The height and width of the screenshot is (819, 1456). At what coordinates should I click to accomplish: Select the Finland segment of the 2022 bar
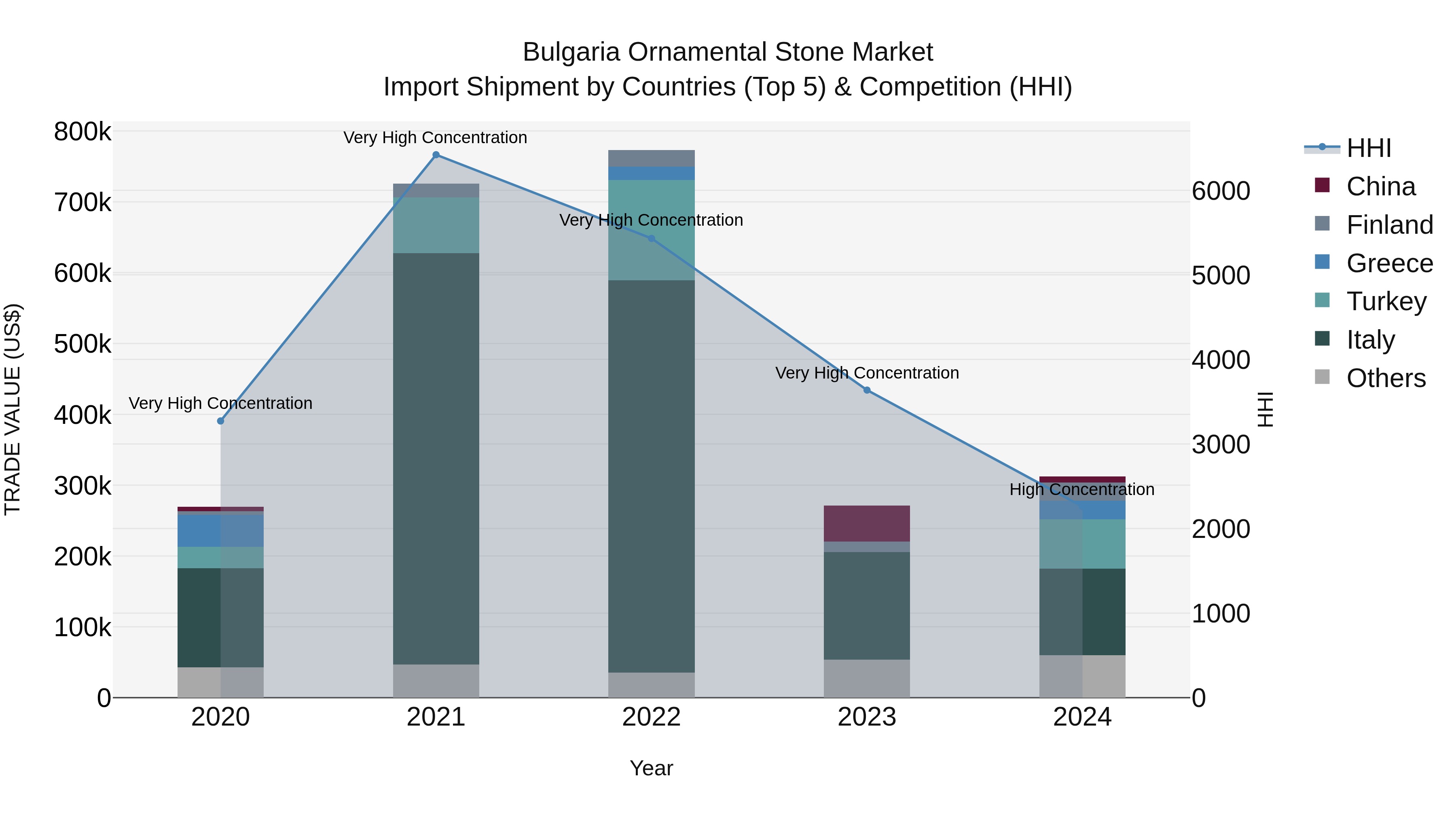[651, 158]
